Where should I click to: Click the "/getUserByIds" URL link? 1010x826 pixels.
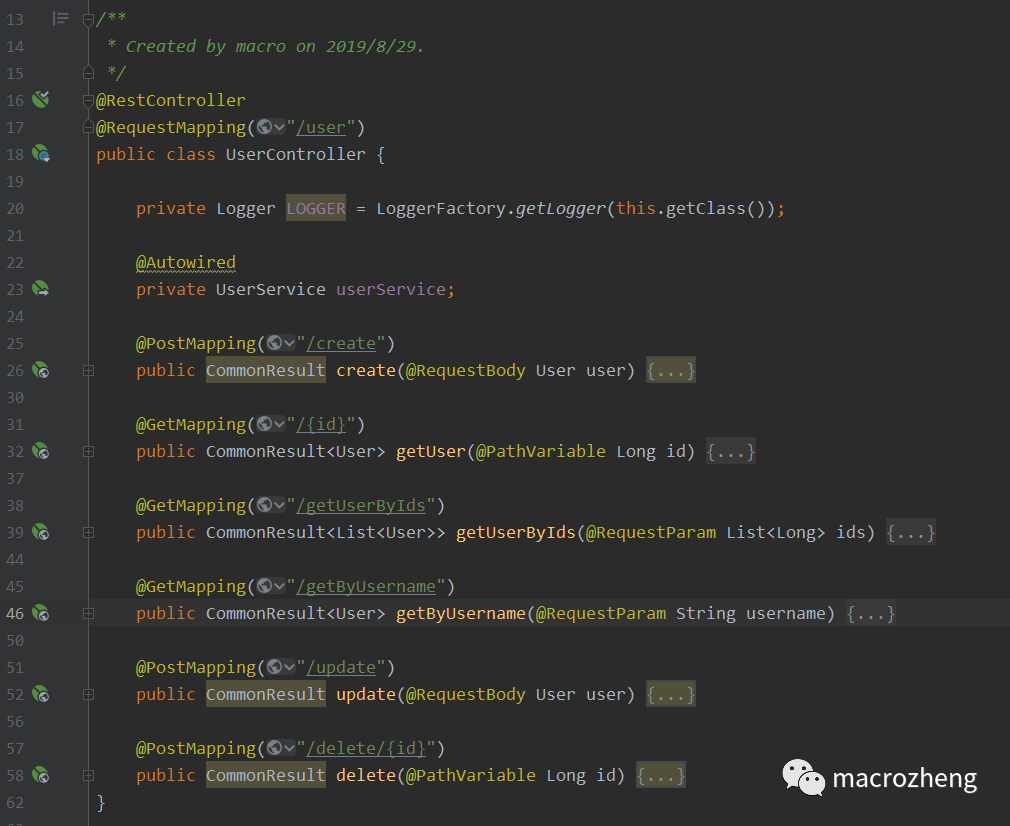[361, 506]
